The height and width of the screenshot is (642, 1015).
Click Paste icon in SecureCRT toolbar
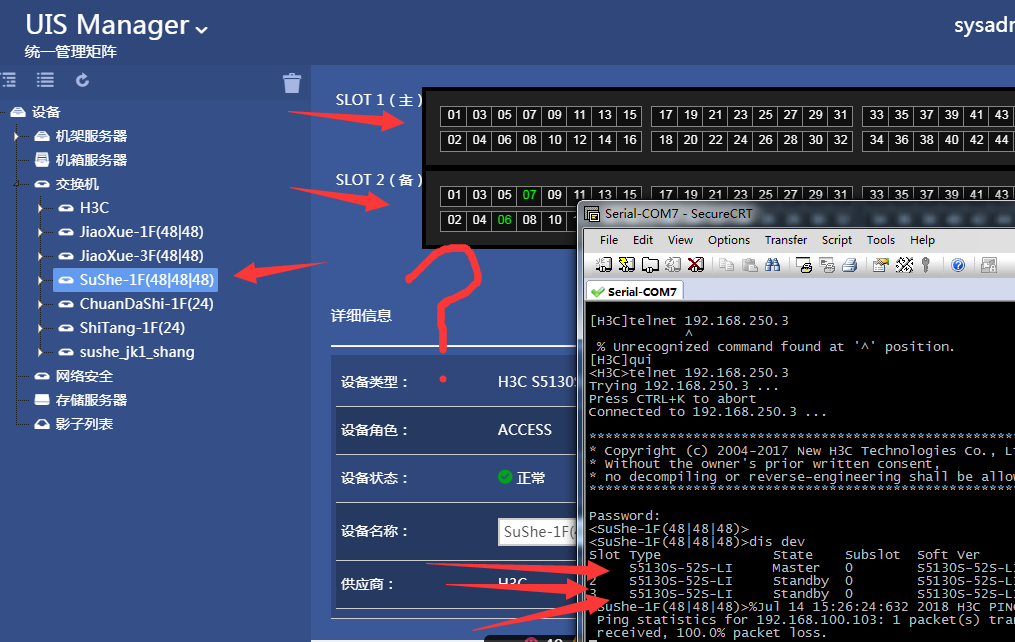pos(750,265)
